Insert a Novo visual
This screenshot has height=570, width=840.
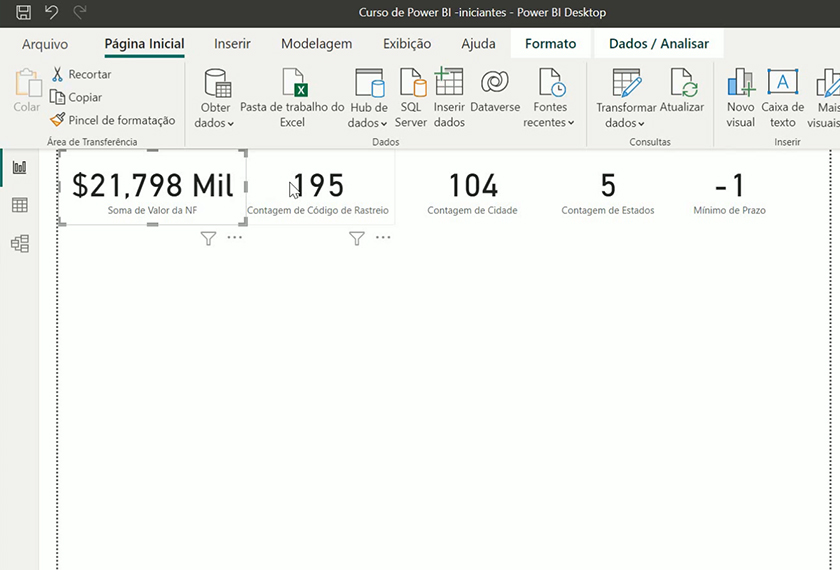click(x=741, y=98)
